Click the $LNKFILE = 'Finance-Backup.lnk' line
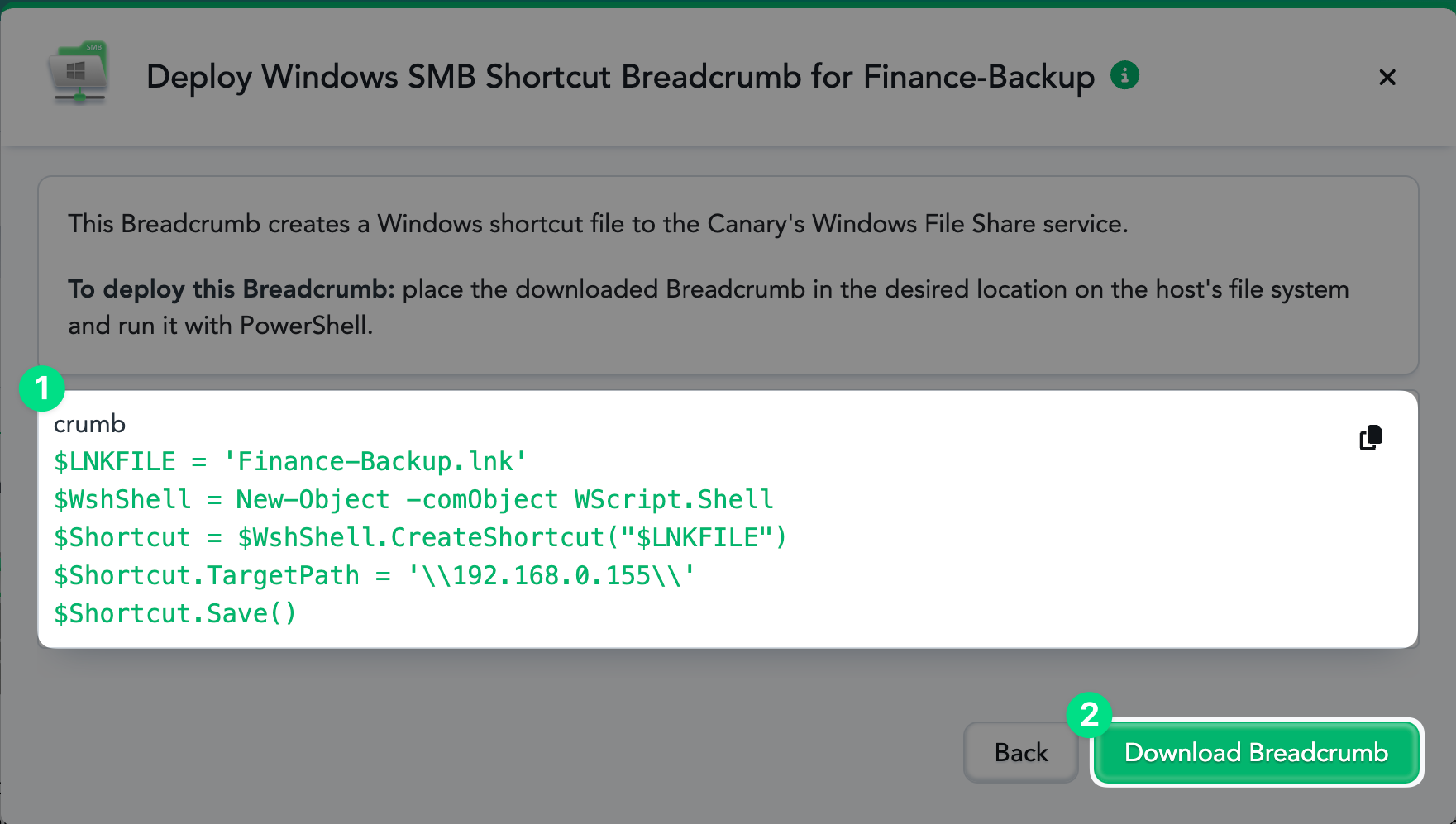This screenshot has height=824, width=1456. [290, 461]
